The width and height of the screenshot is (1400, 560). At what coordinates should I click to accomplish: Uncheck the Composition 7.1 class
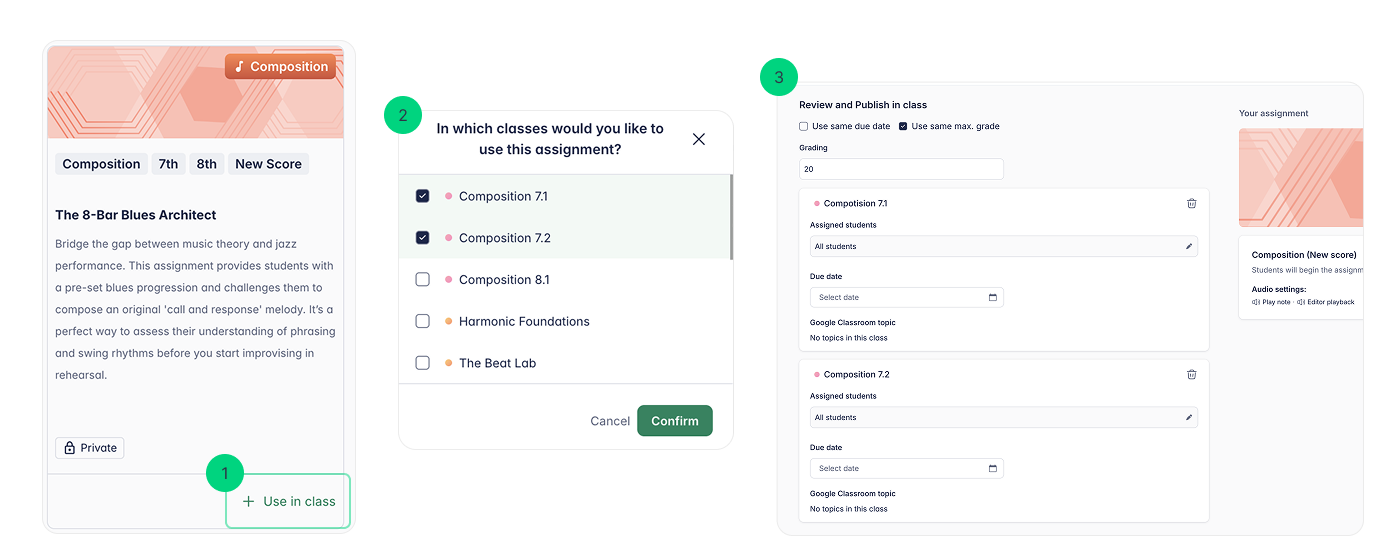tap(423, 196)
